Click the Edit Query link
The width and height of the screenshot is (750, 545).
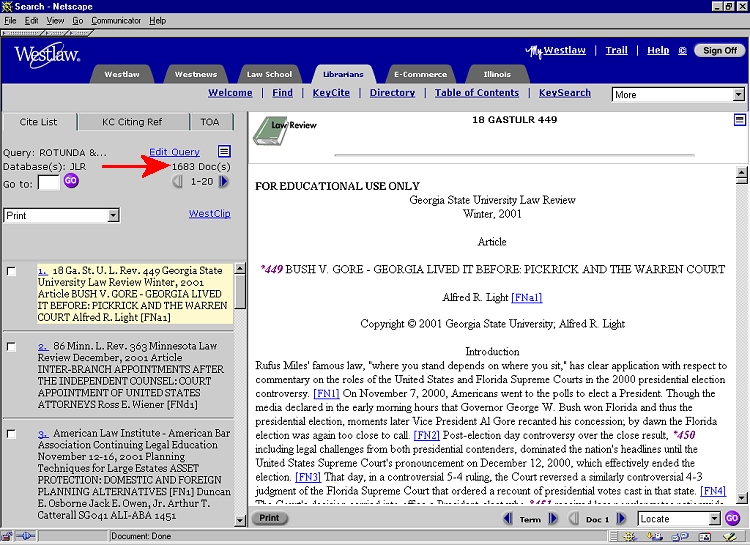tap(174, 152)
